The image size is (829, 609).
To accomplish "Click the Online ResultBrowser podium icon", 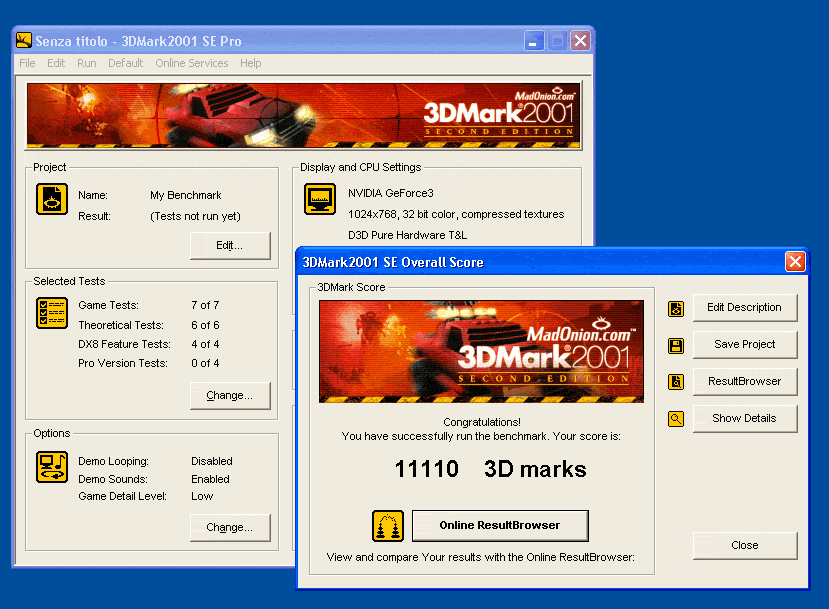I will click(388, 525).
